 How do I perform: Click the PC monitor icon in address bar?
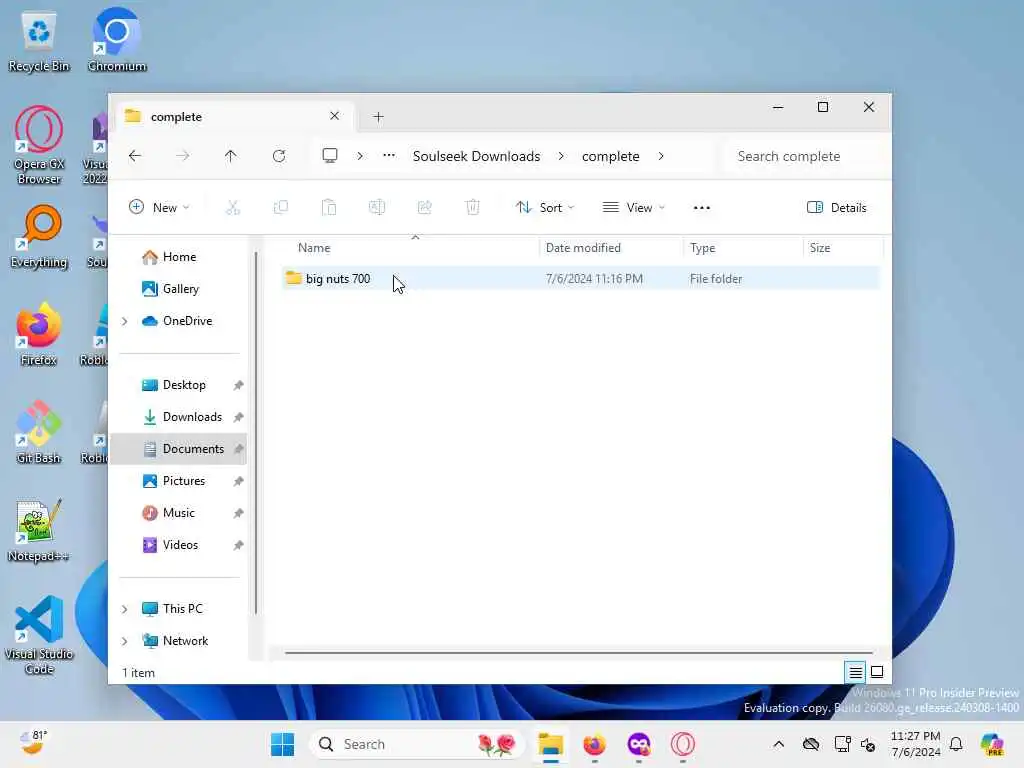pos(330,155)
